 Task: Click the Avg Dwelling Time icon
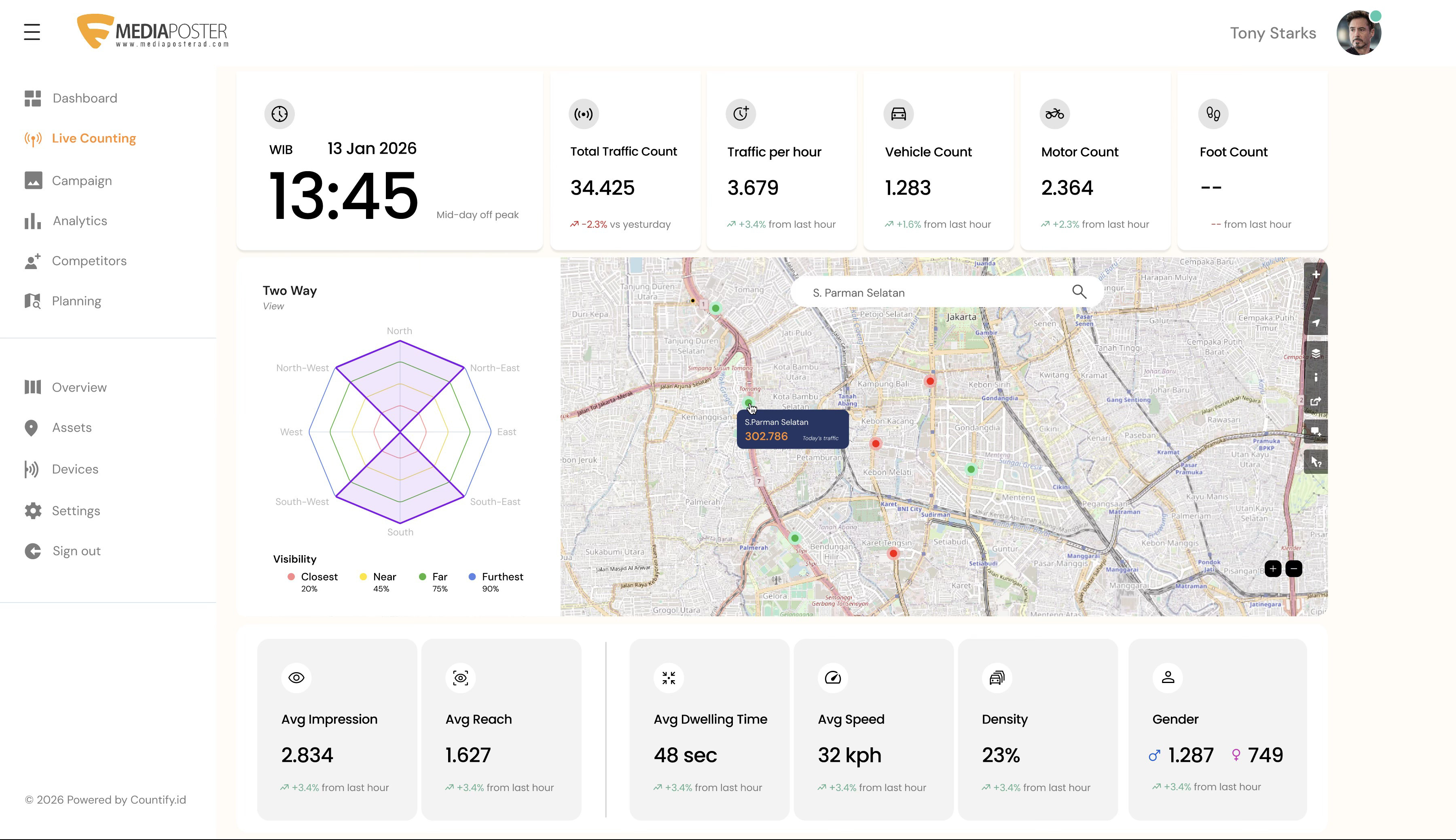669,678
